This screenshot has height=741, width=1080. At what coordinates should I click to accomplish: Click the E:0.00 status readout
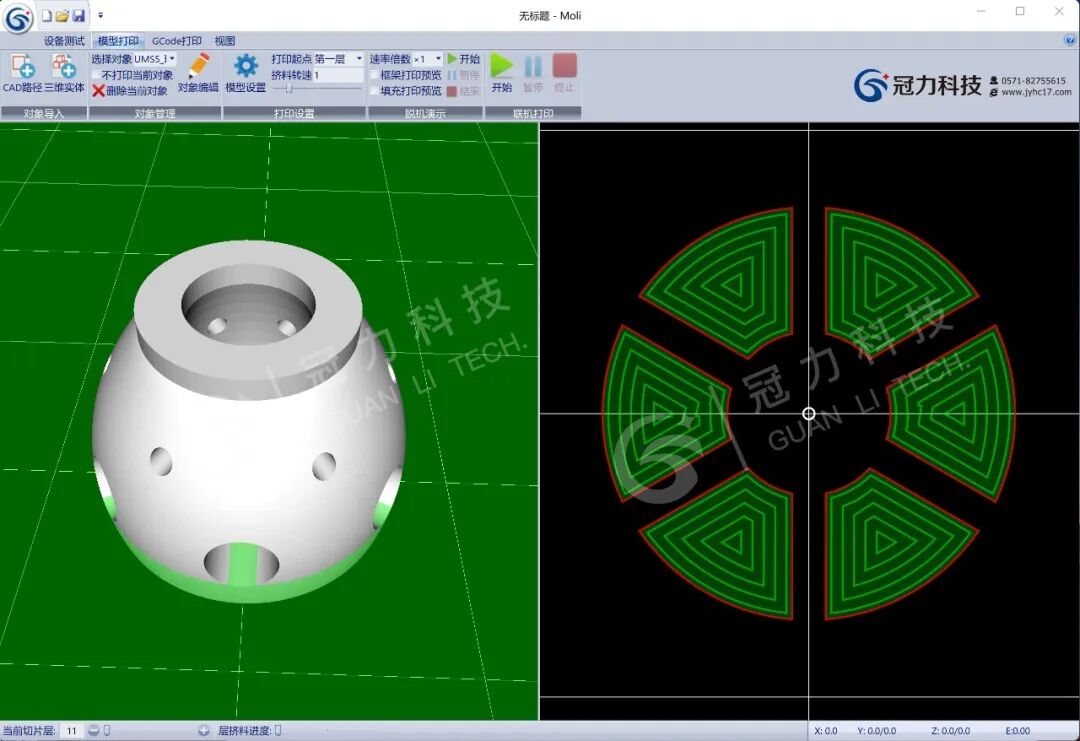1017,731
